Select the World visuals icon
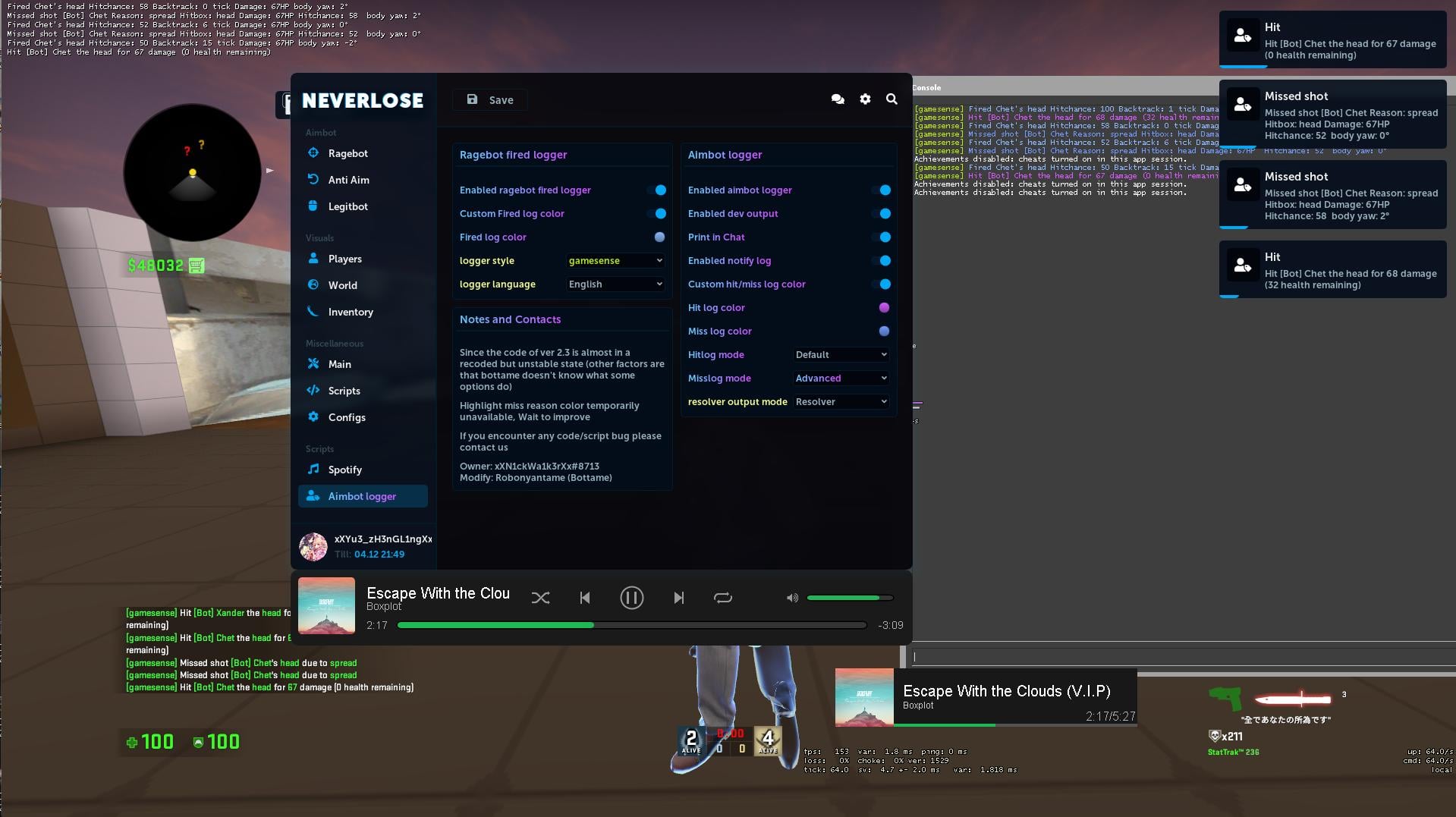Viewport: 1456px width, 817px height. click(x=313, y=285)
